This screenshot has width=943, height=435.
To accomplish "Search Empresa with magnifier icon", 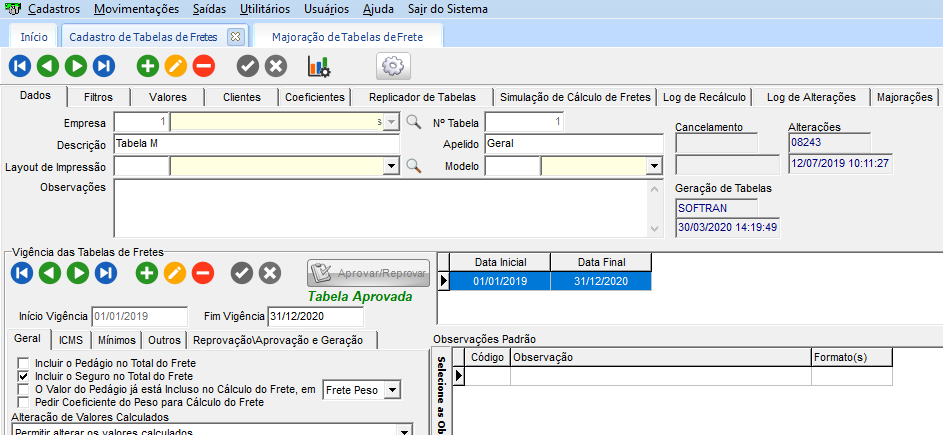I will coord(413,122).
